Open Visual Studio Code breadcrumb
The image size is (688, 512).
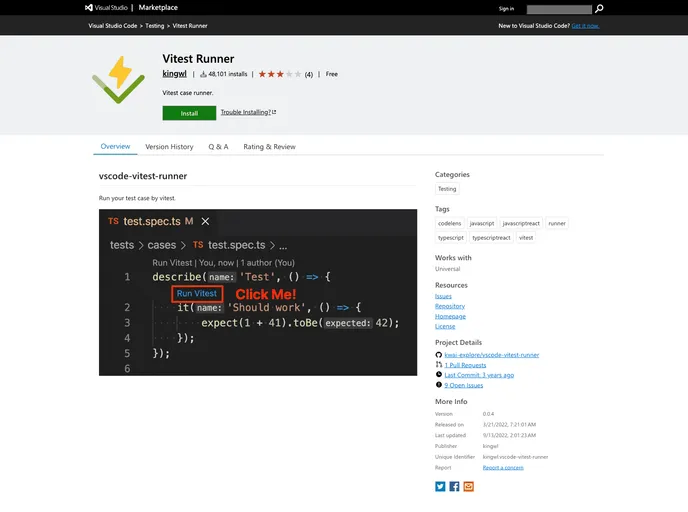pyautogui.click(x=113, y=26)
